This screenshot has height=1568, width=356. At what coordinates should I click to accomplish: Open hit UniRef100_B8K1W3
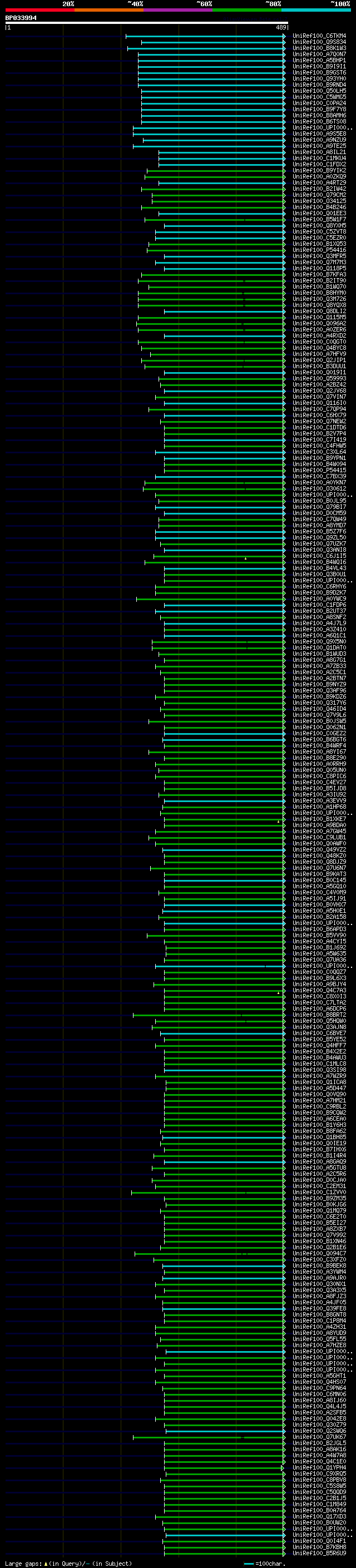(319, 48)
